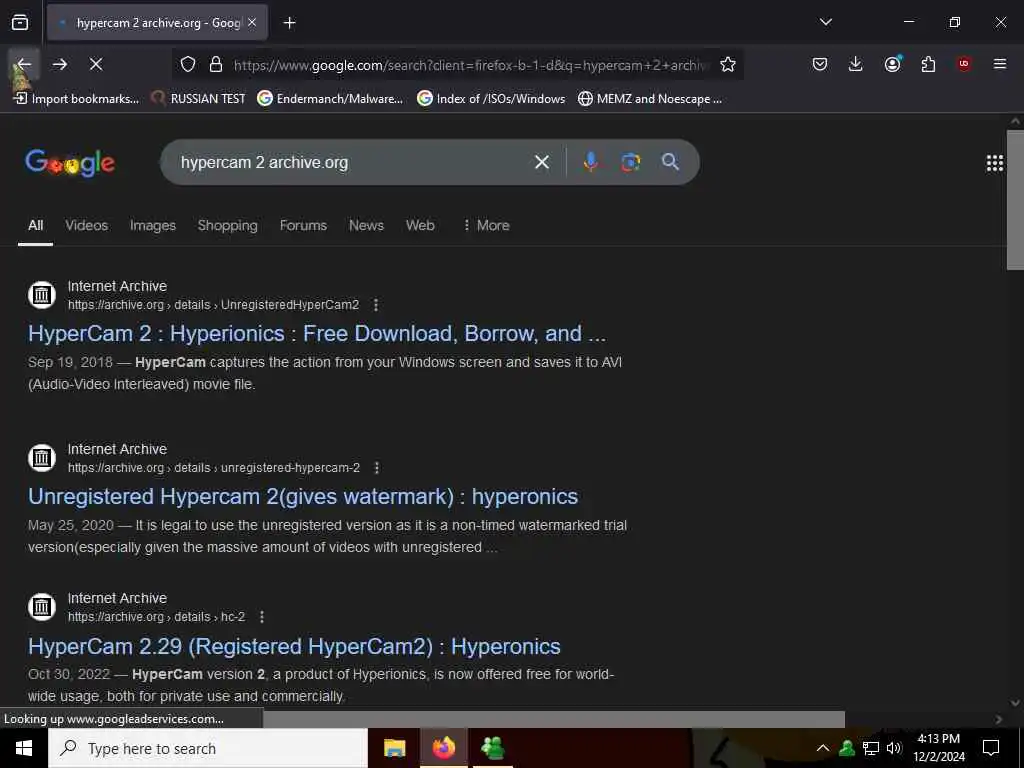Open HyperCam 2.29 (Registered HyperCam2) result

(x=294, y=647)
